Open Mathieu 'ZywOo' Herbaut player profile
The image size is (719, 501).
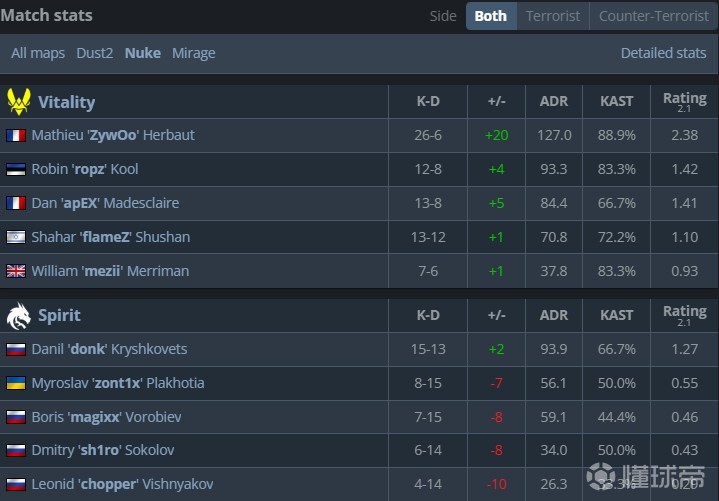point(113,135)
